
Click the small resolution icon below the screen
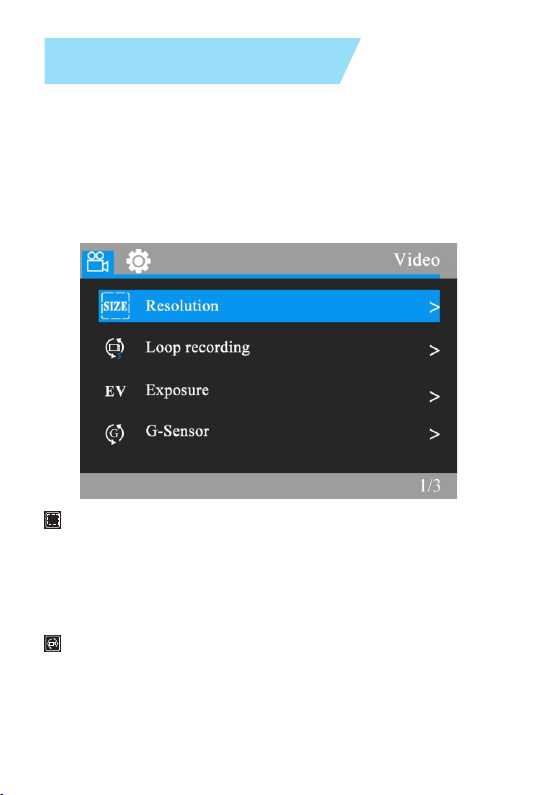[52, 520]
